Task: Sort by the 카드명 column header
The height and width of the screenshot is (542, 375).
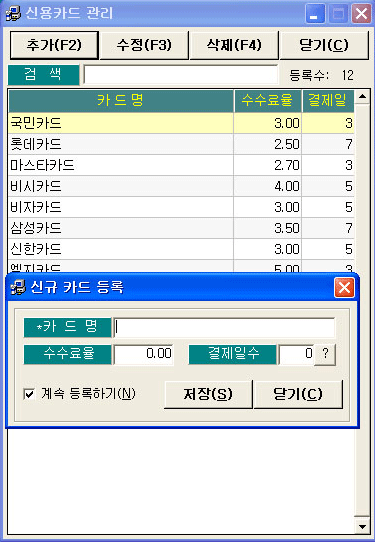Action: click(121, 101)
